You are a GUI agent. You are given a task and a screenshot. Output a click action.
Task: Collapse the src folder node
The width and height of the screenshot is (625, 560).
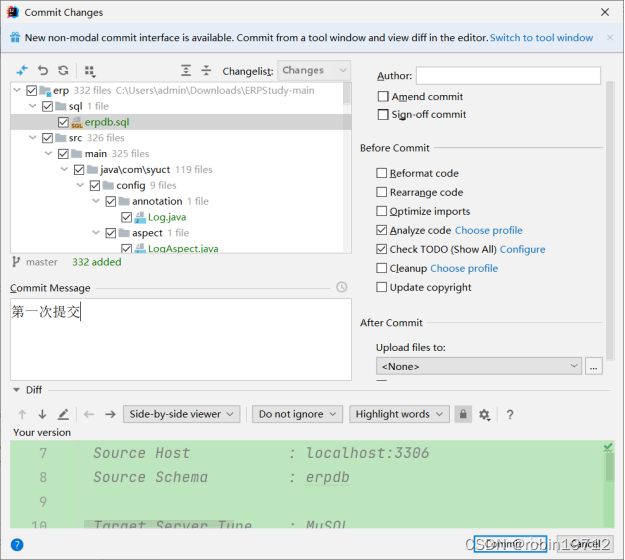33,138
